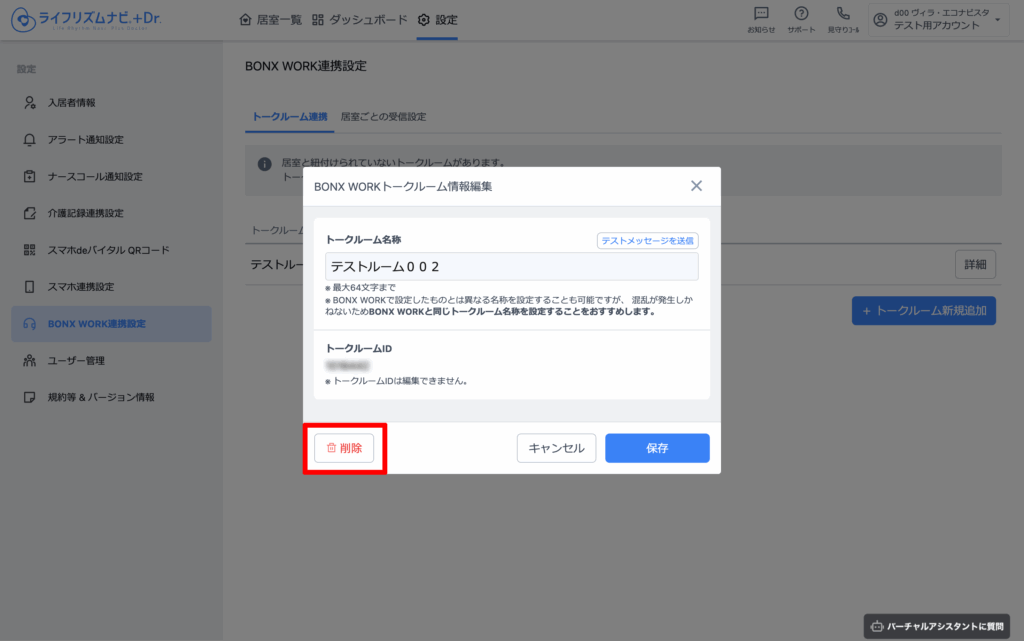The height and width of the screenshot is (641, 1024).
Task: Click the 居室一覧 navigation label
Action: tap(279, 20)
